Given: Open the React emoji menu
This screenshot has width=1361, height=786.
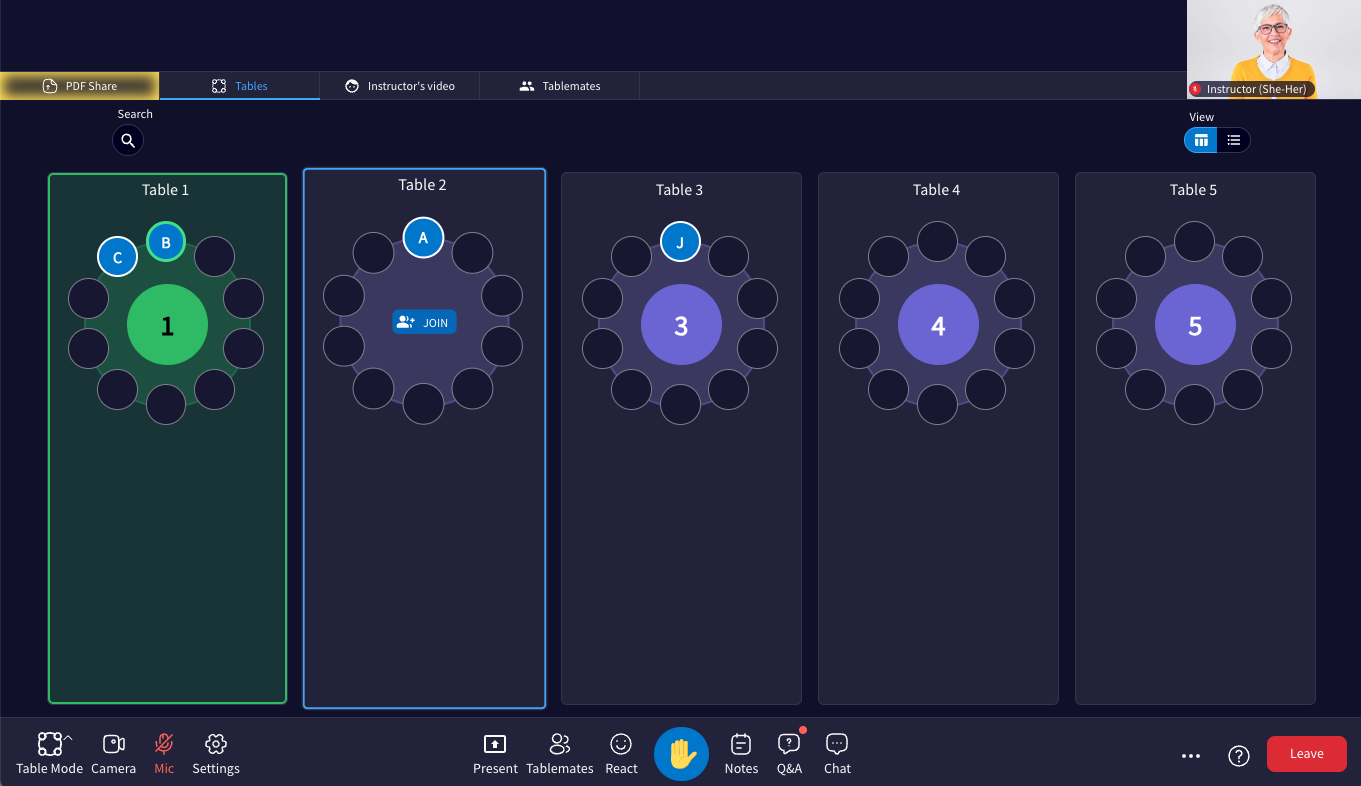Looking at the screenshot, I should pyautogui.click(x=621, y=753).
